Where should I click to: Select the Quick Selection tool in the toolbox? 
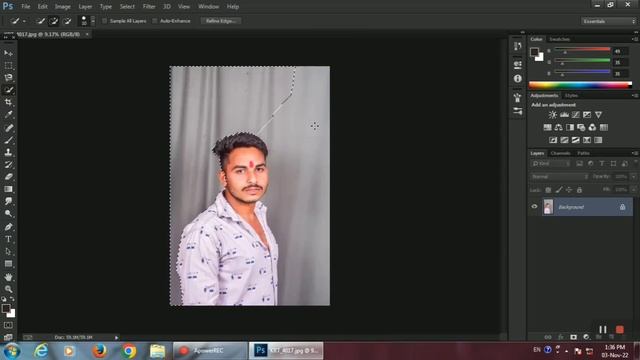click(8, 90)
